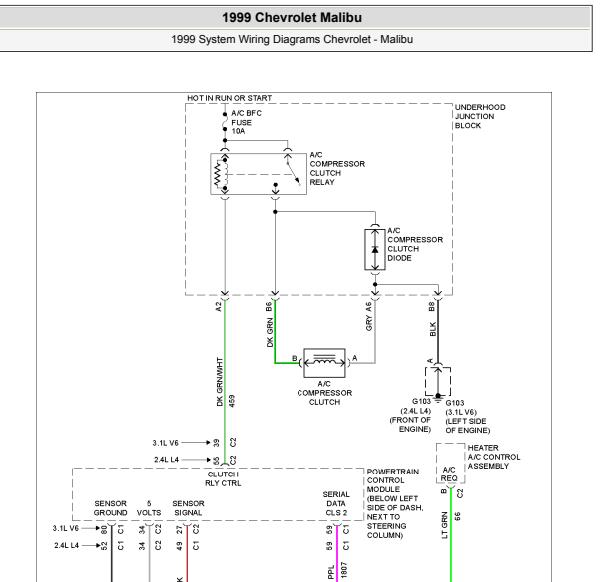Click '2.4L L4' pointing to pin 65
Image resolution: width=600 pixels, height=582 pixels.
[x=166, y=460]
